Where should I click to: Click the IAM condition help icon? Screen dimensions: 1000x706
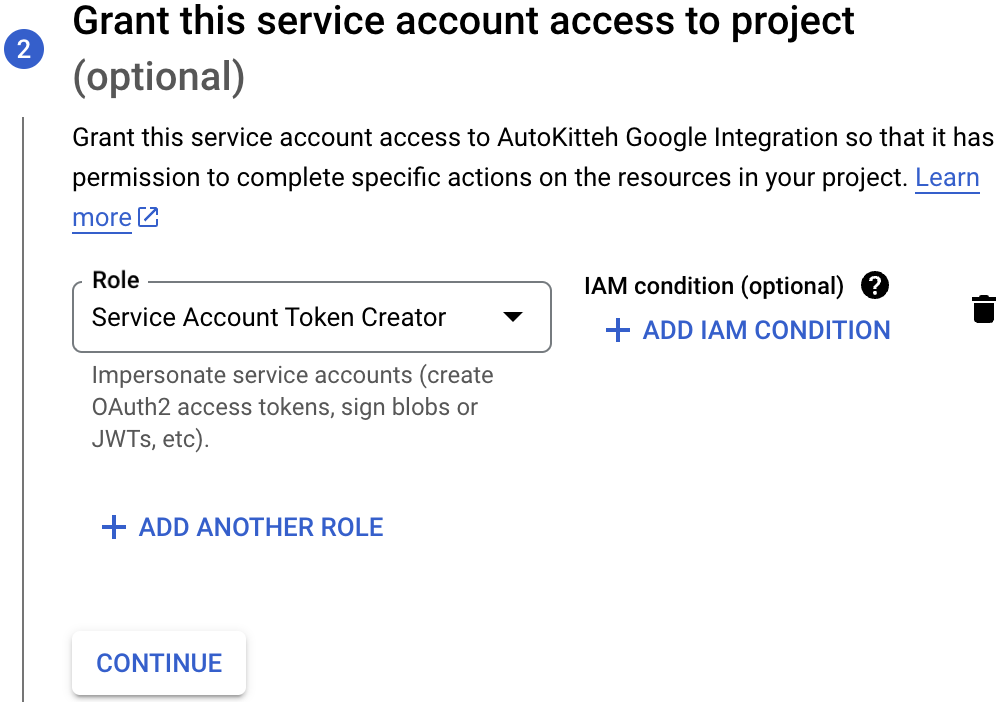click(874, 285)
